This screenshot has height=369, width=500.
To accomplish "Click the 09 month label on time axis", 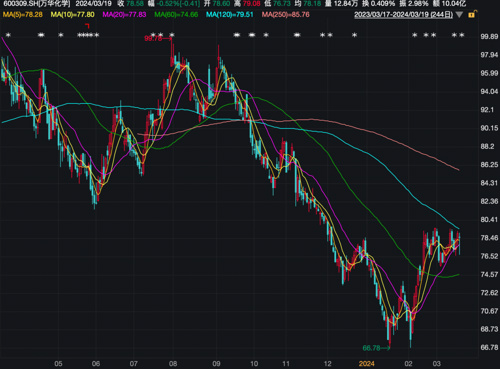I will (x=216, y=363).
